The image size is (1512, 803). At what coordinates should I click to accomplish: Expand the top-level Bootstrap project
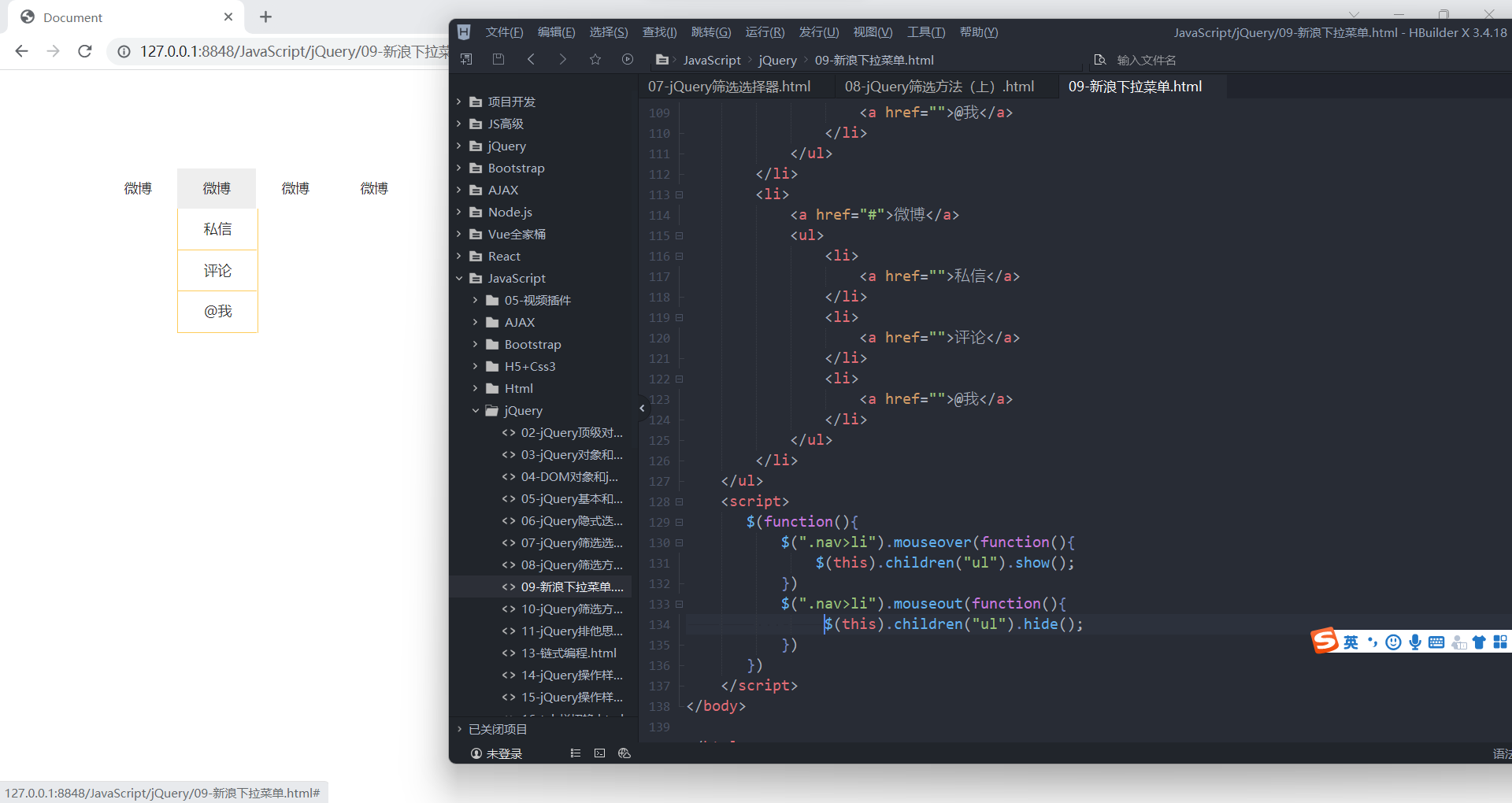(x=459, y=168)
